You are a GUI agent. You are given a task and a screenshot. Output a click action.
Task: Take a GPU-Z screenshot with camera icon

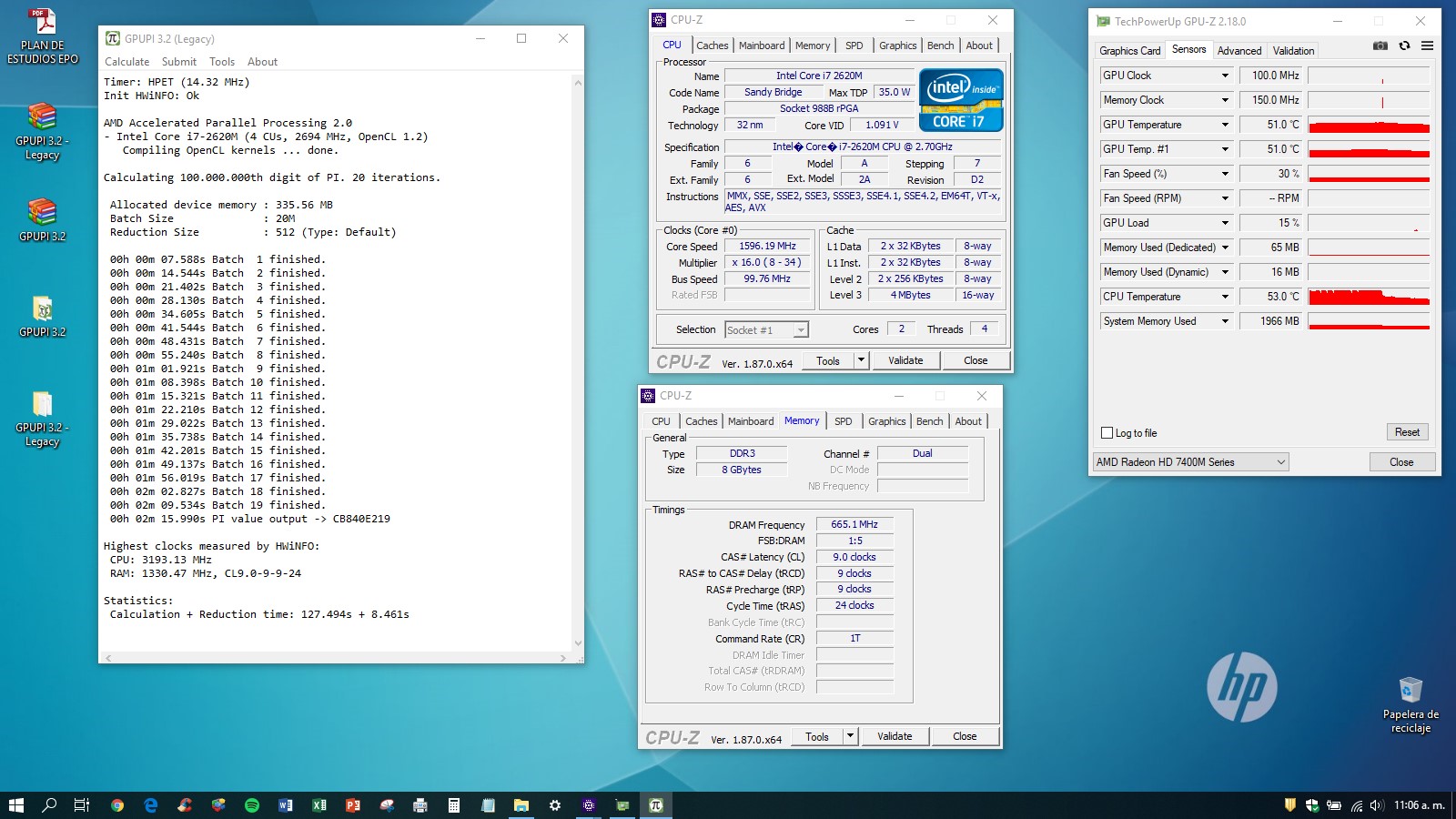pos(1380,45)
